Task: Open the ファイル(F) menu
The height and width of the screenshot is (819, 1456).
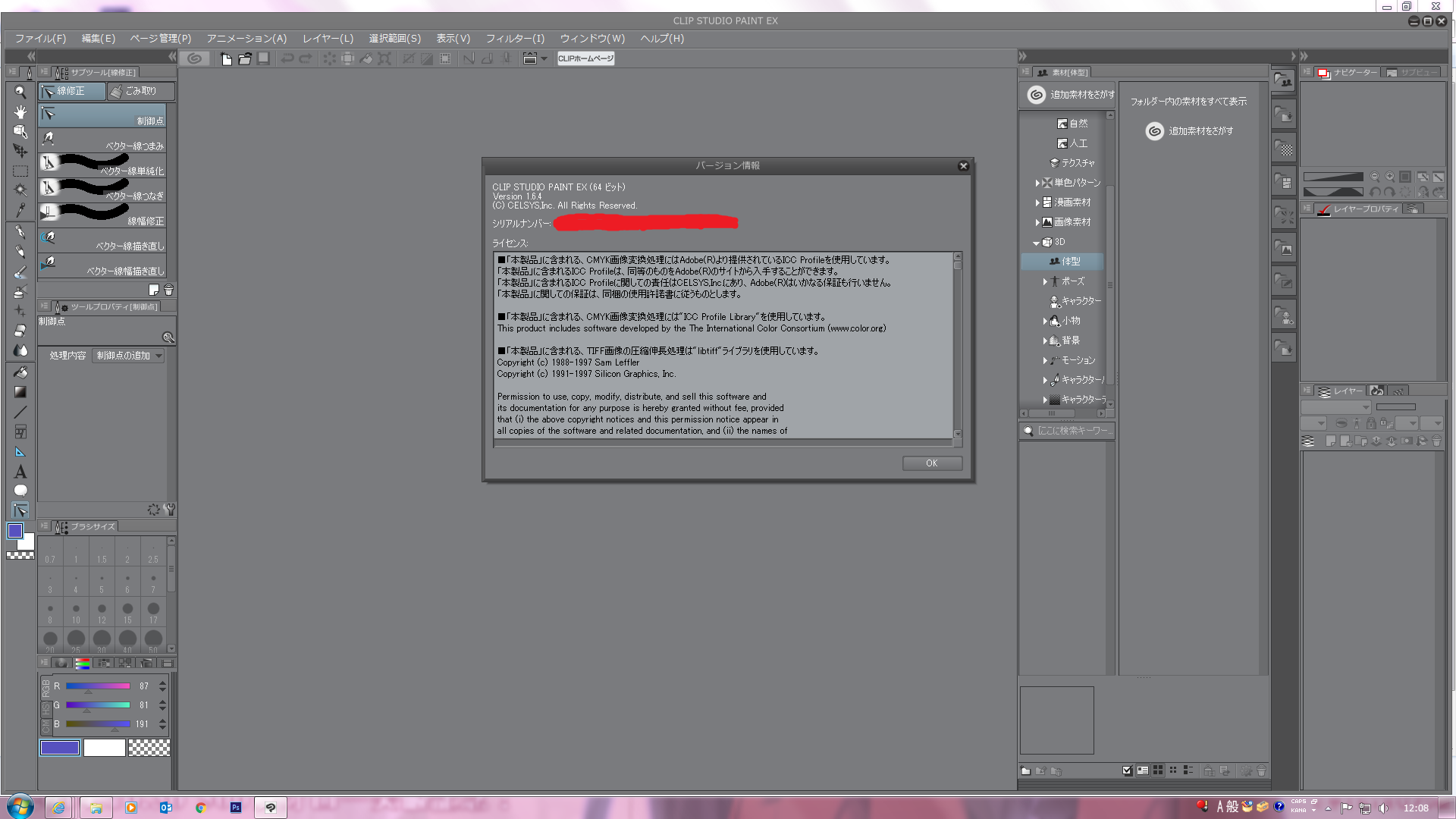Action: [x=40, y=38]
